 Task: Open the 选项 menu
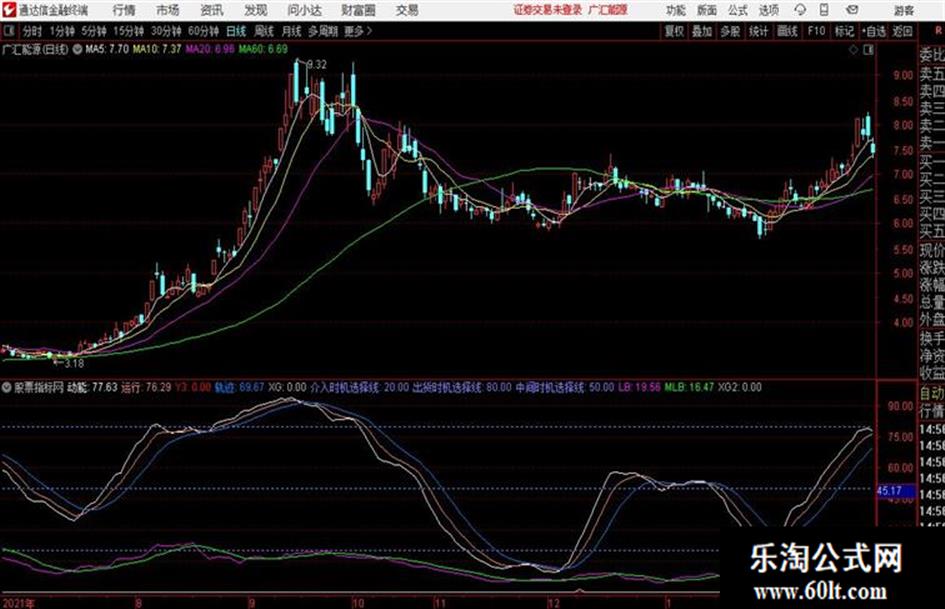pyautogui.click(x=768, y=10)
